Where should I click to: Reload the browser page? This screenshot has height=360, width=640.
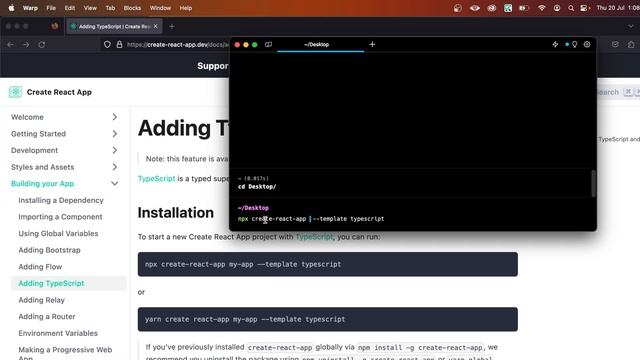pos(42,44)
